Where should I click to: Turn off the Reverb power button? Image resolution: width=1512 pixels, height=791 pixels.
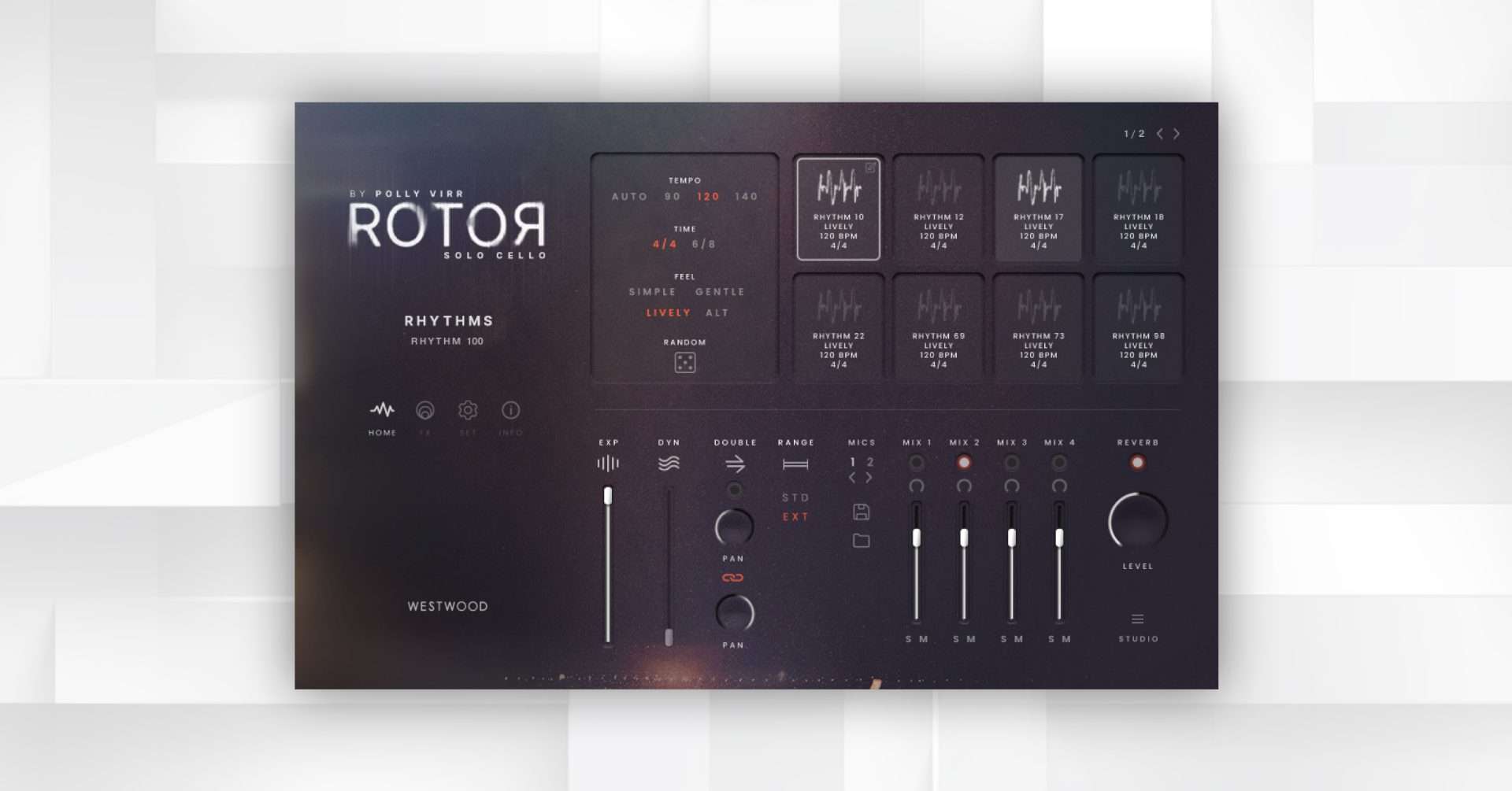coord(1137,462)
